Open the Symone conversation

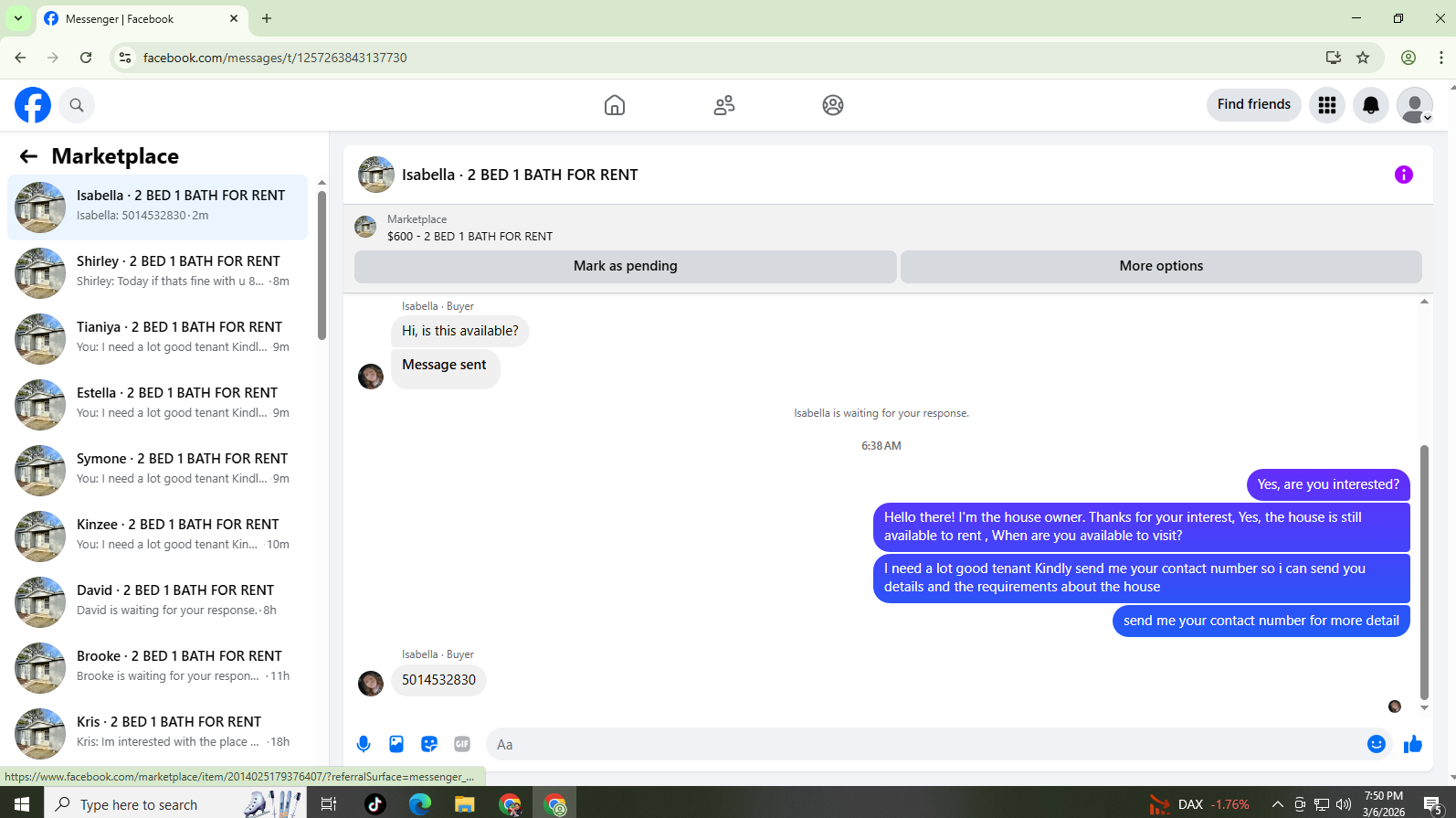[x=157, y=470]
